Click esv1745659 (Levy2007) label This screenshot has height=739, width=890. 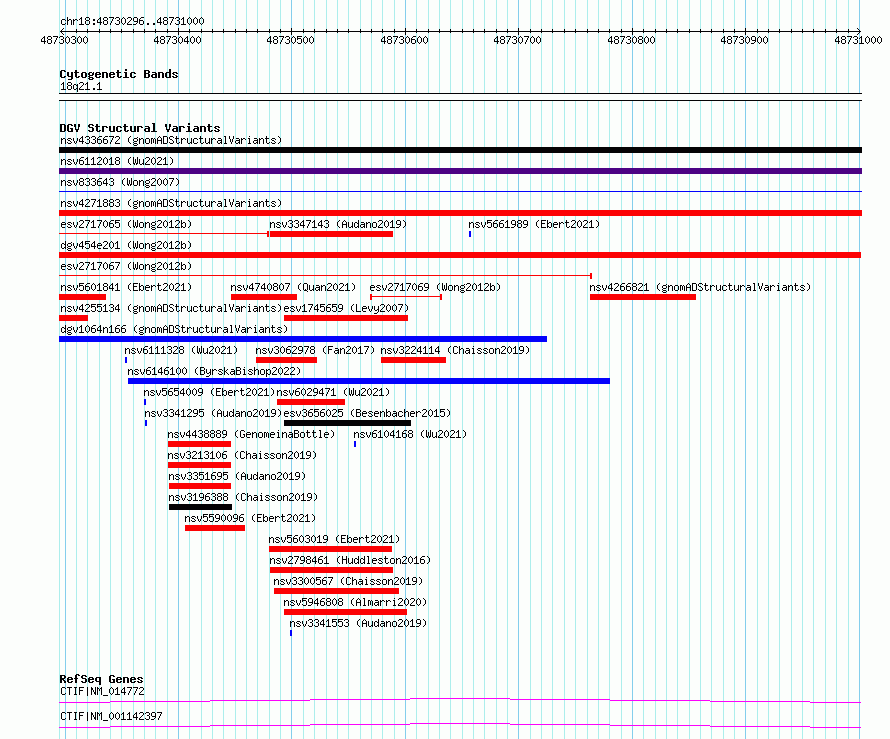346,308
